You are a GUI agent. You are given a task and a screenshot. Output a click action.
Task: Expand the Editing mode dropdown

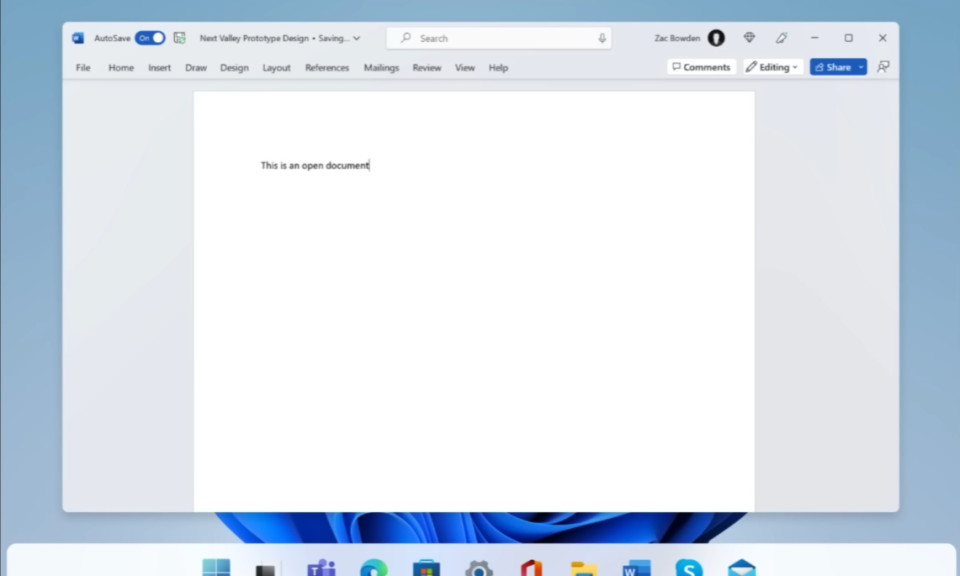pyautogui.click(x=772, y=67)
